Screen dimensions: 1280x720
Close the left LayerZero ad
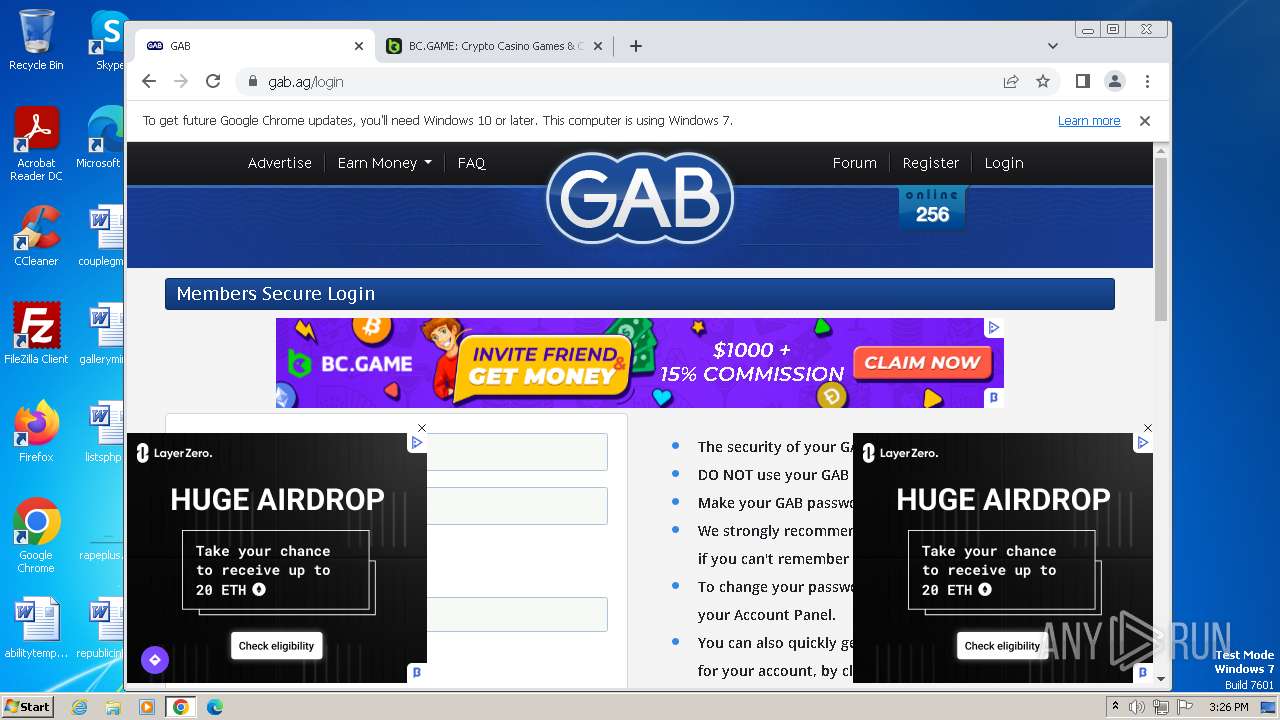421,427
